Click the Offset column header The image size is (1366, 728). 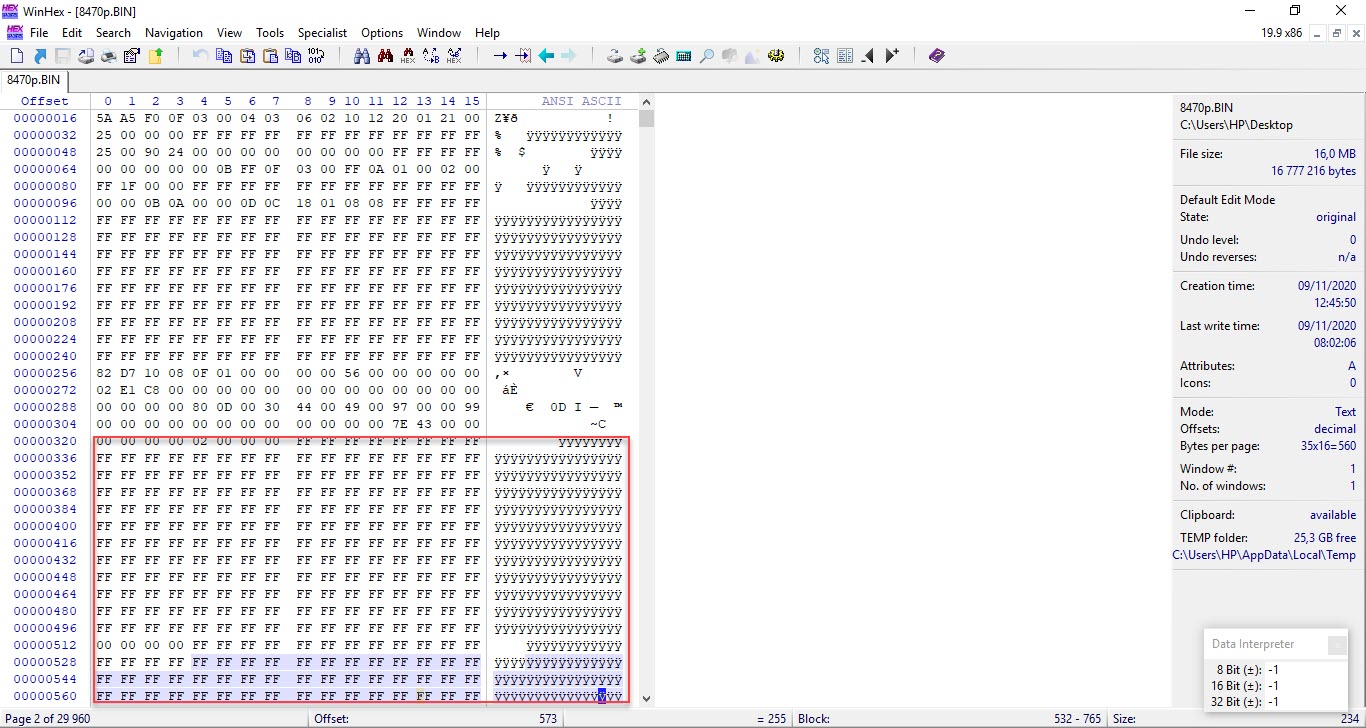coord(45,101)
